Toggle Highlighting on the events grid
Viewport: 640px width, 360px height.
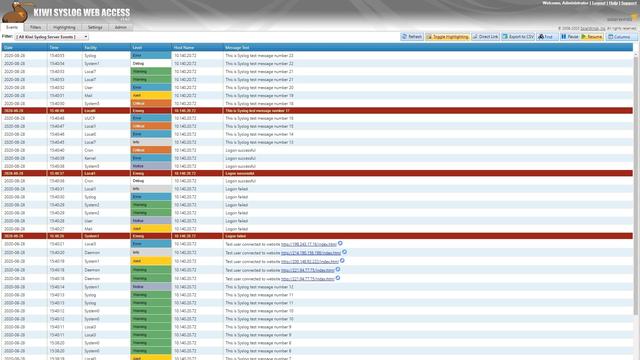[x=448, y=37]
